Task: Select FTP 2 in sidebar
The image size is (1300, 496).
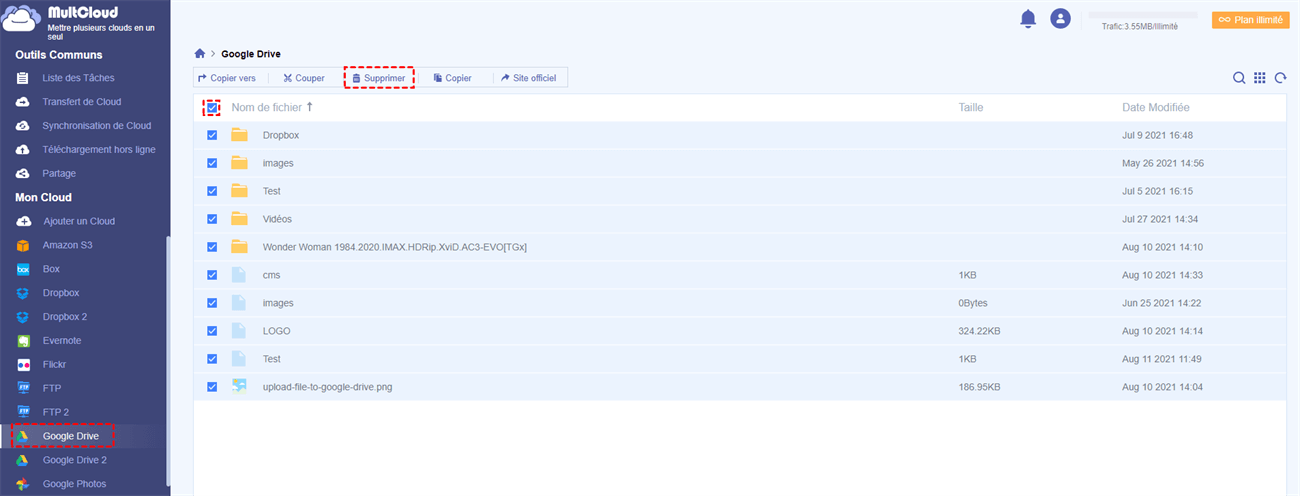Action: pyautogui.click(x=56, y=412)
